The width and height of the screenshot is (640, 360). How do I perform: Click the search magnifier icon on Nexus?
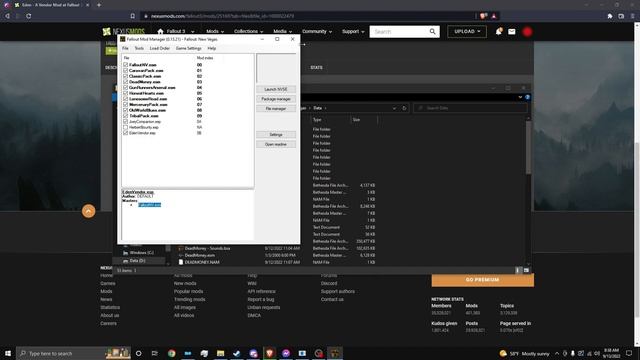(432, 31)
